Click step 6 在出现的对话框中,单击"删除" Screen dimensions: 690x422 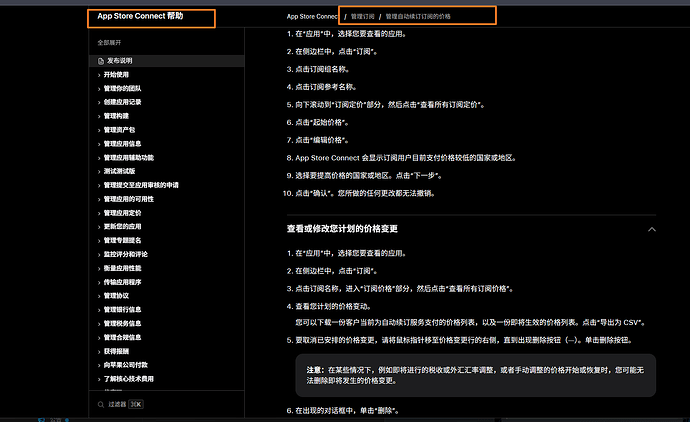[x=347, y=411]
